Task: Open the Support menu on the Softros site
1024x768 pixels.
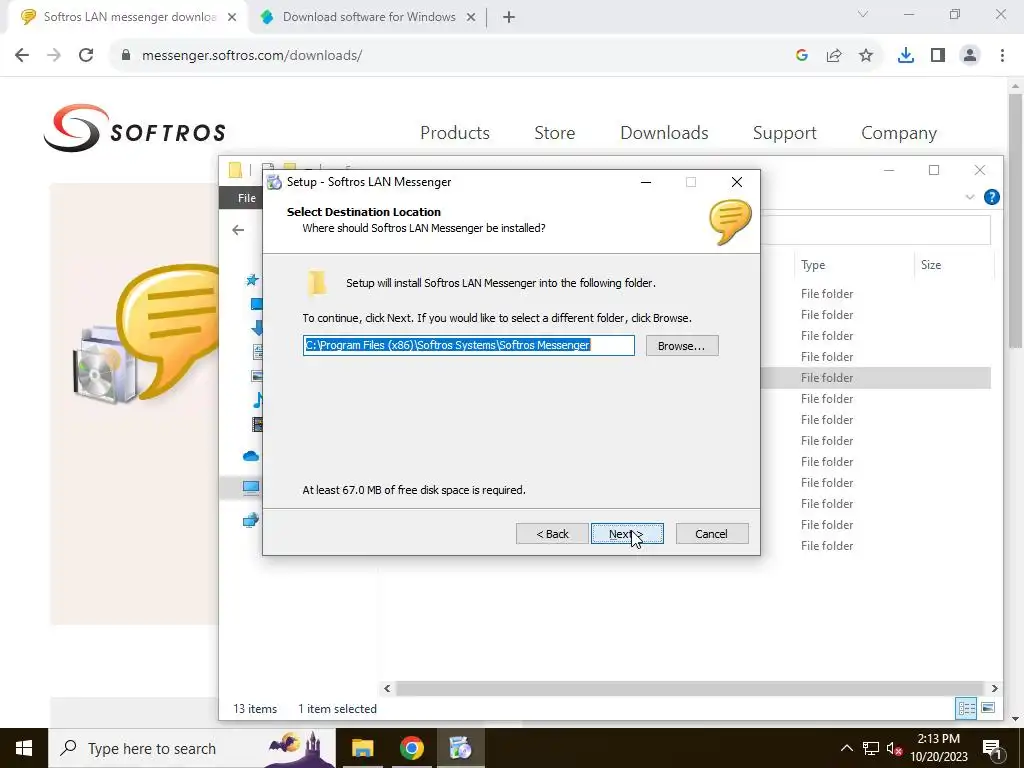Action: point(784,133)
